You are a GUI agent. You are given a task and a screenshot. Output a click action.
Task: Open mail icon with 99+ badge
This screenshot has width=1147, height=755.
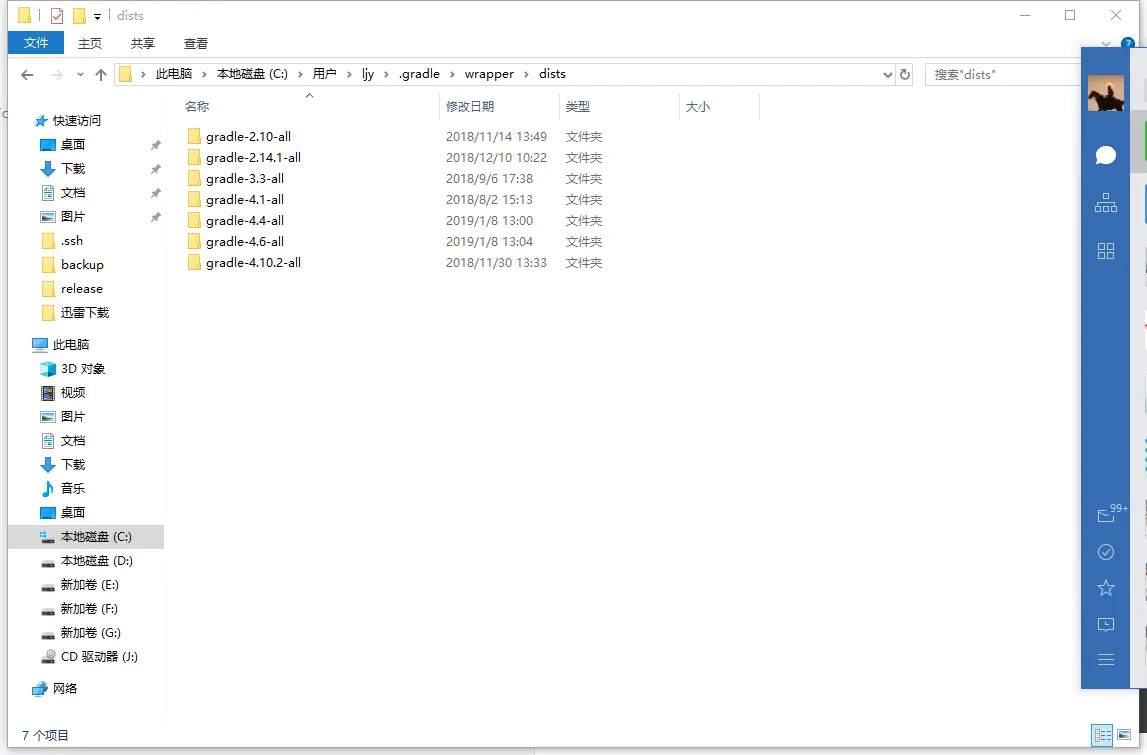(x=1110, y=514)
